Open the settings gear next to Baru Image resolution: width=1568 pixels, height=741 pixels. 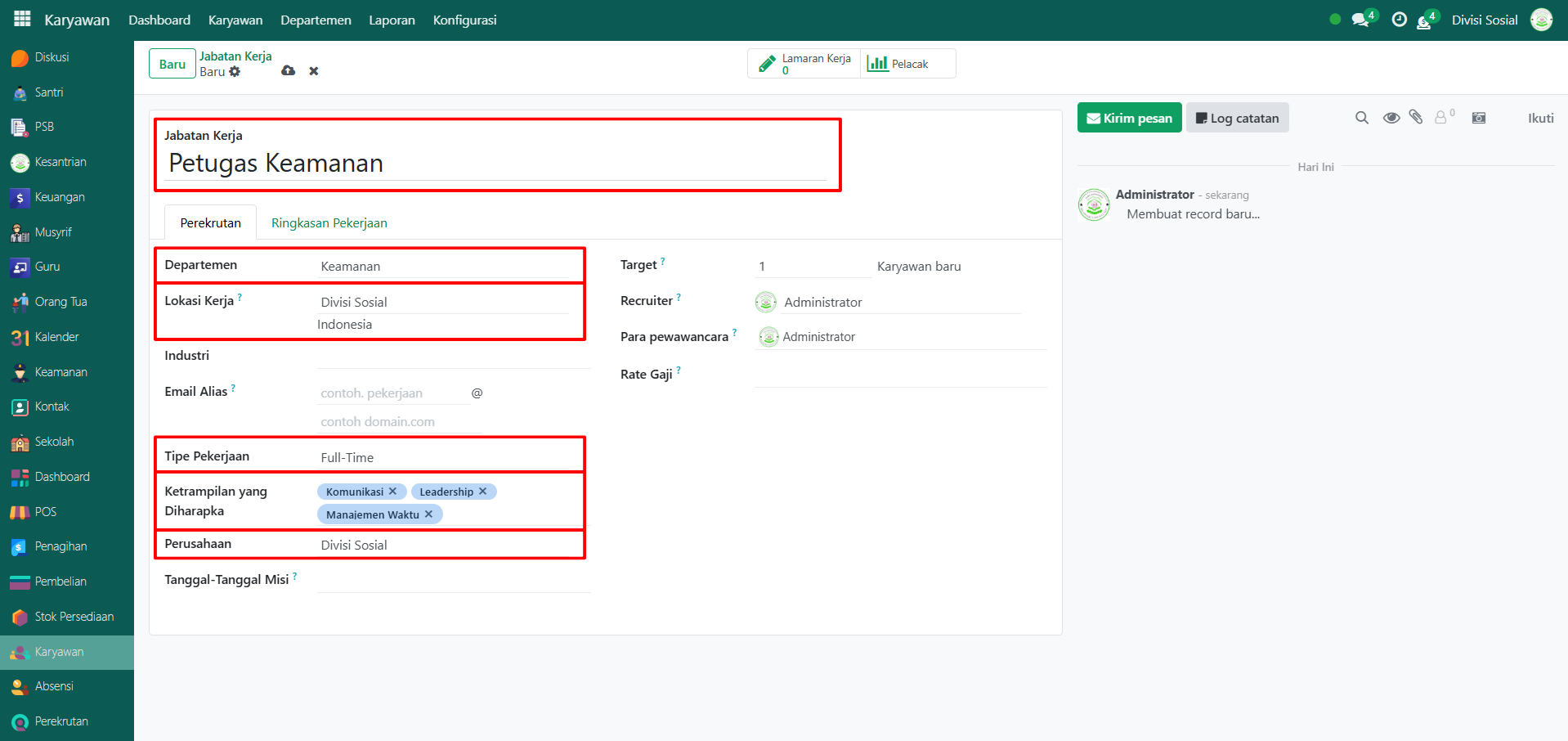[x=235, y=72]
